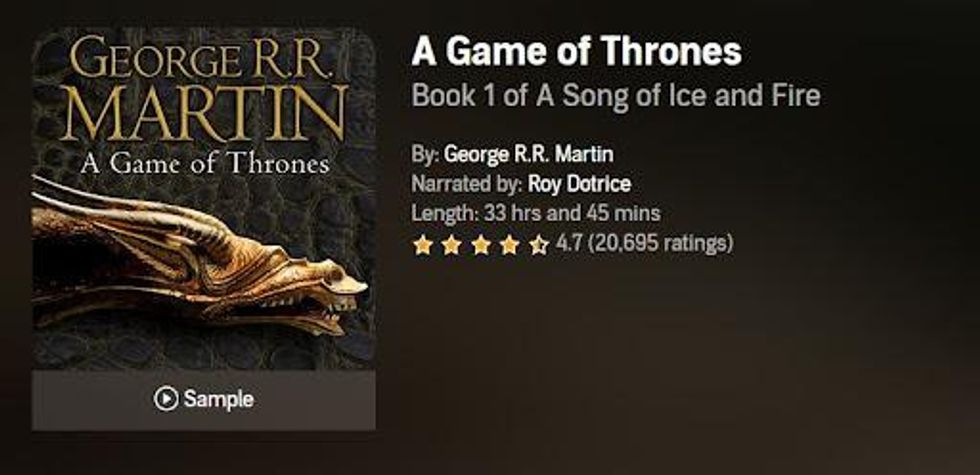Click the Length 33 hrs and 45 mins text

(536, 213)
